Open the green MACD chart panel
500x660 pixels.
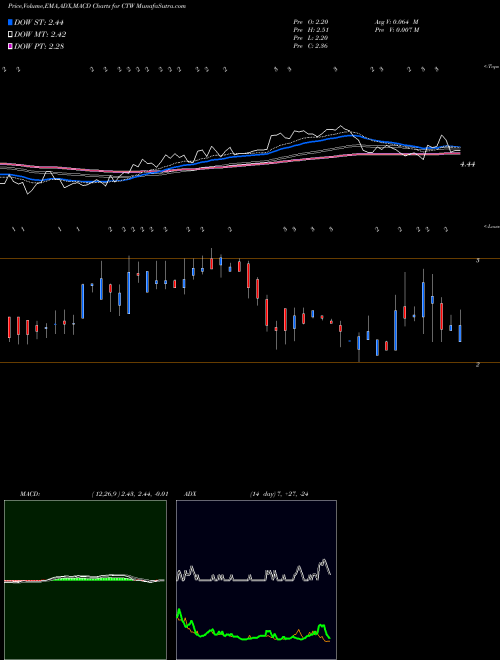85,580
